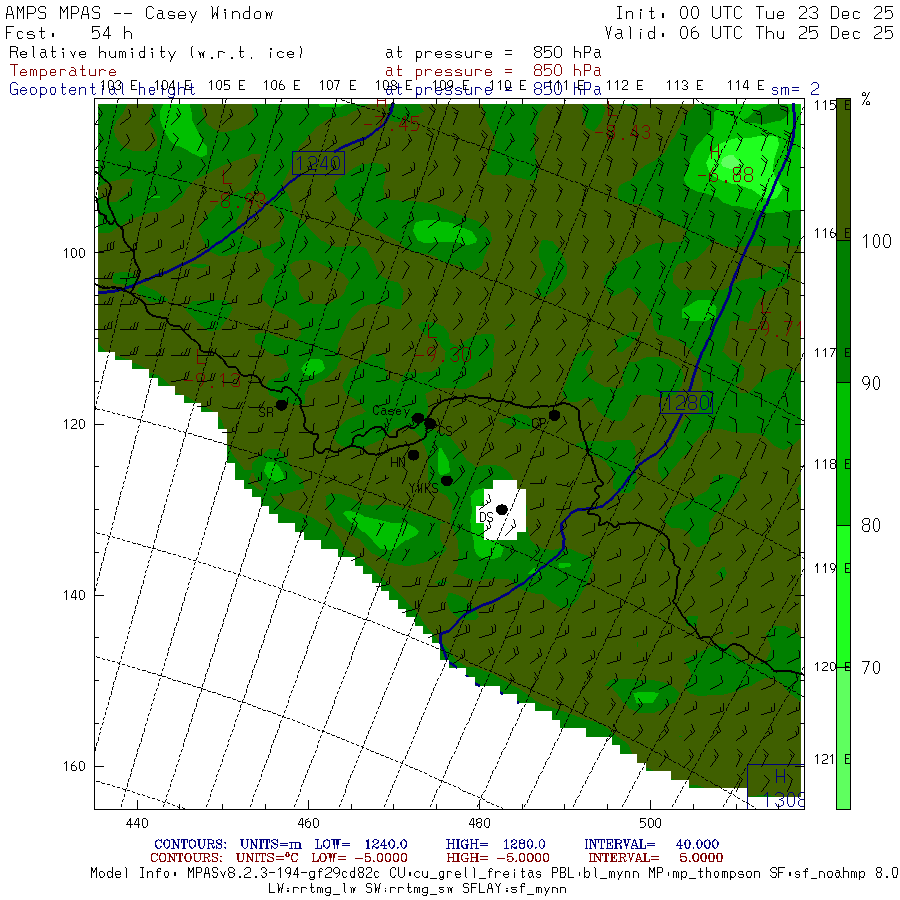The height and width of the screenshot is (900, 900).
Task: Click the % unit symbol above legend
Action: pos(866,100)
